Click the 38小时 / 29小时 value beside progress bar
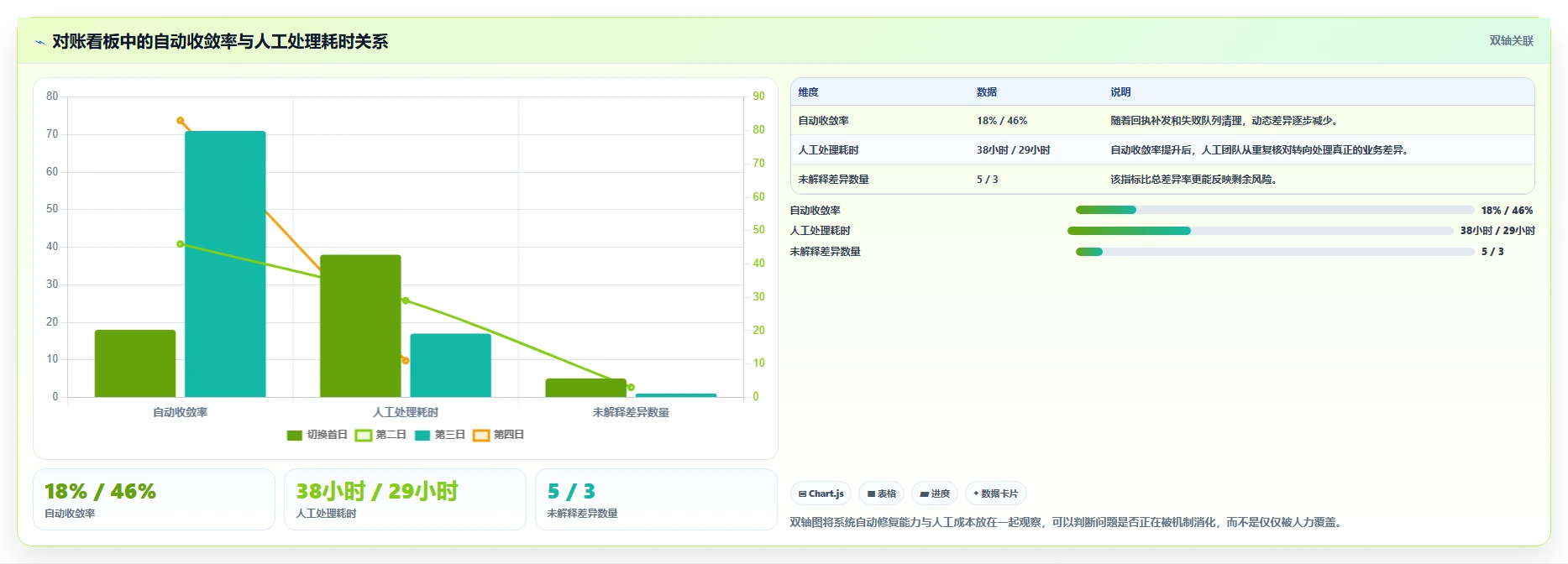1568x564 pixels. (x=1497, y=231)
